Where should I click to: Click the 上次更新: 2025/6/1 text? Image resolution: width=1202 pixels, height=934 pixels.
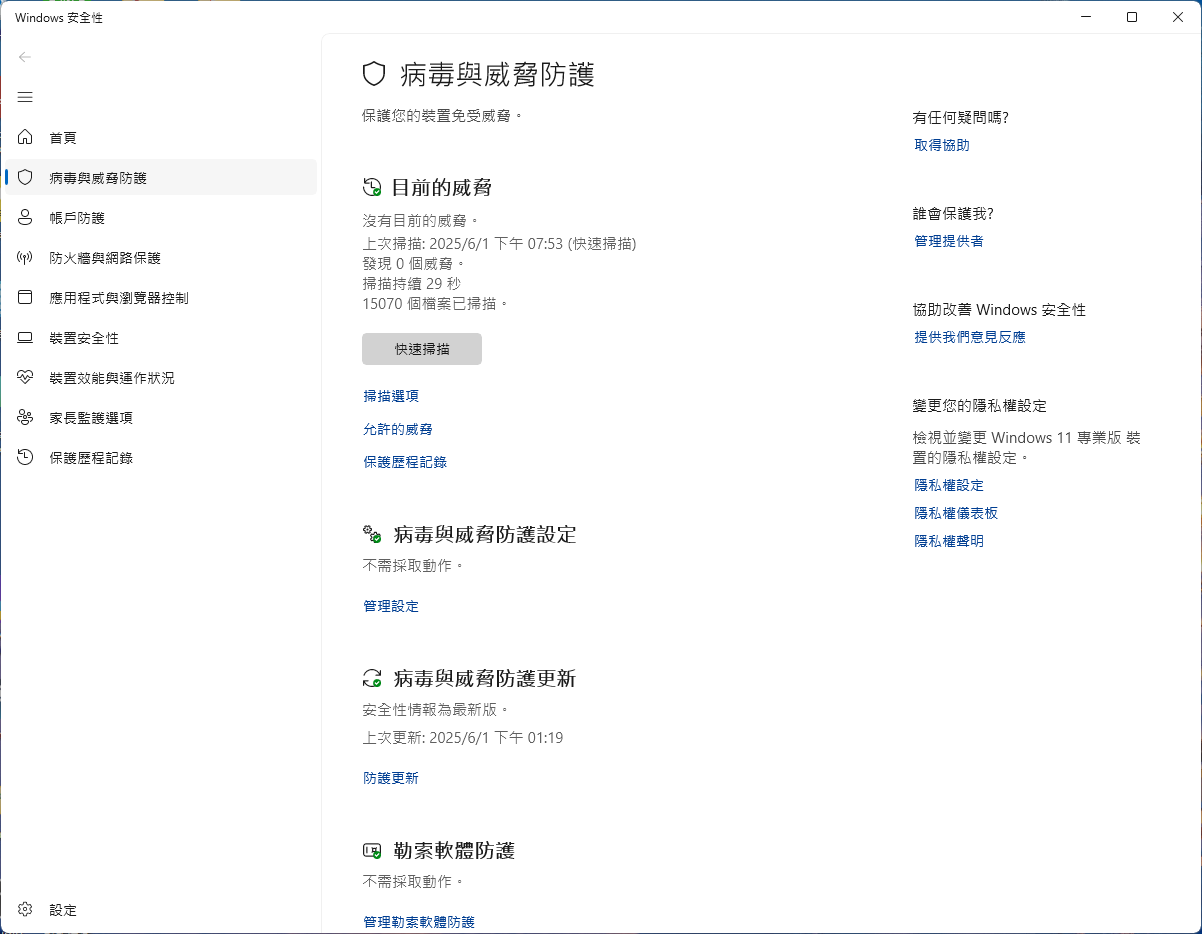click(x=463, y=738)
